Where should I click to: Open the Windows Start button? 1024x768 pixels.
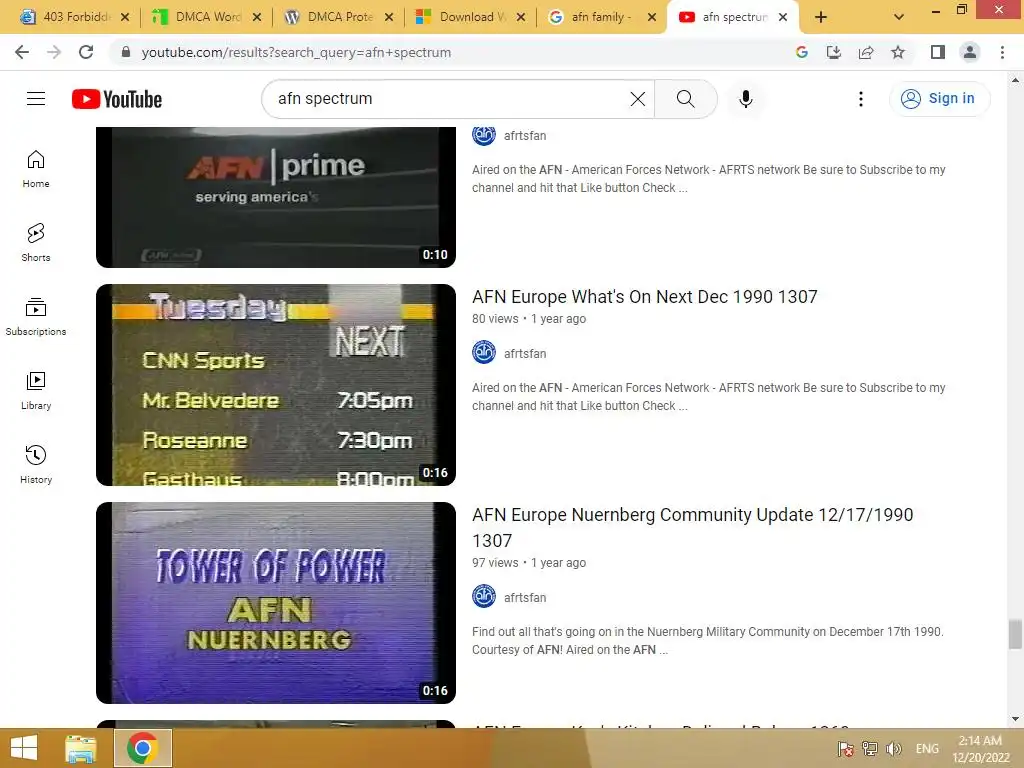(x=24, y=748)
